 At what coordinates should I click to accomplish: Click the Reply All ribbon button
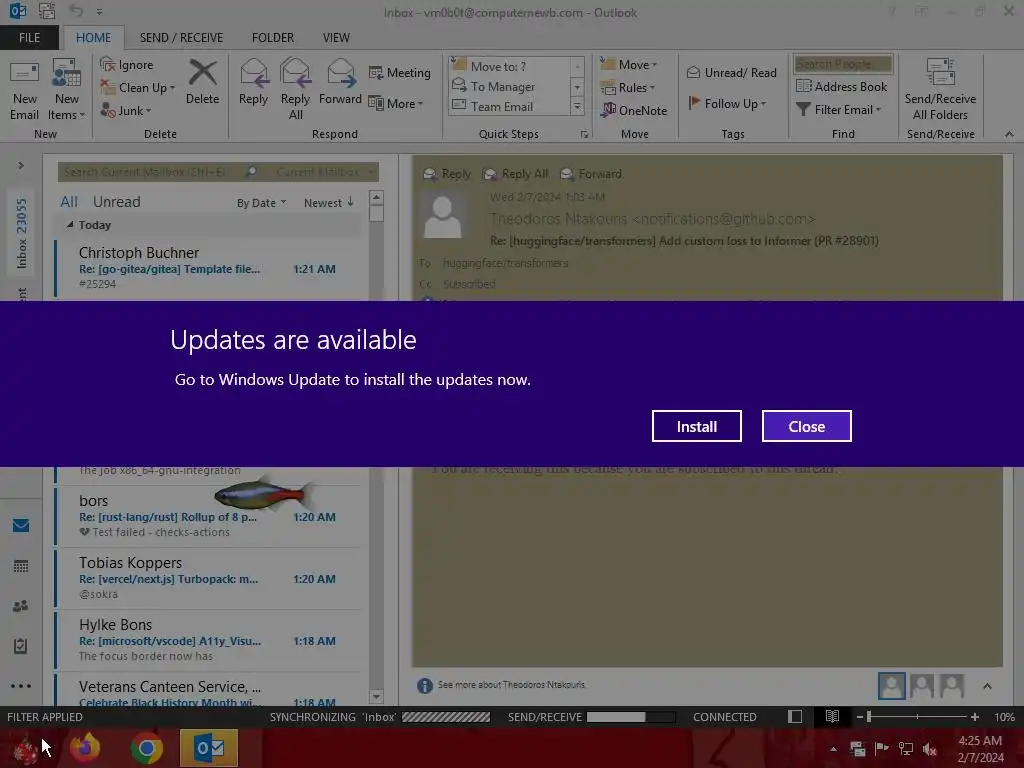pos(295,89)
